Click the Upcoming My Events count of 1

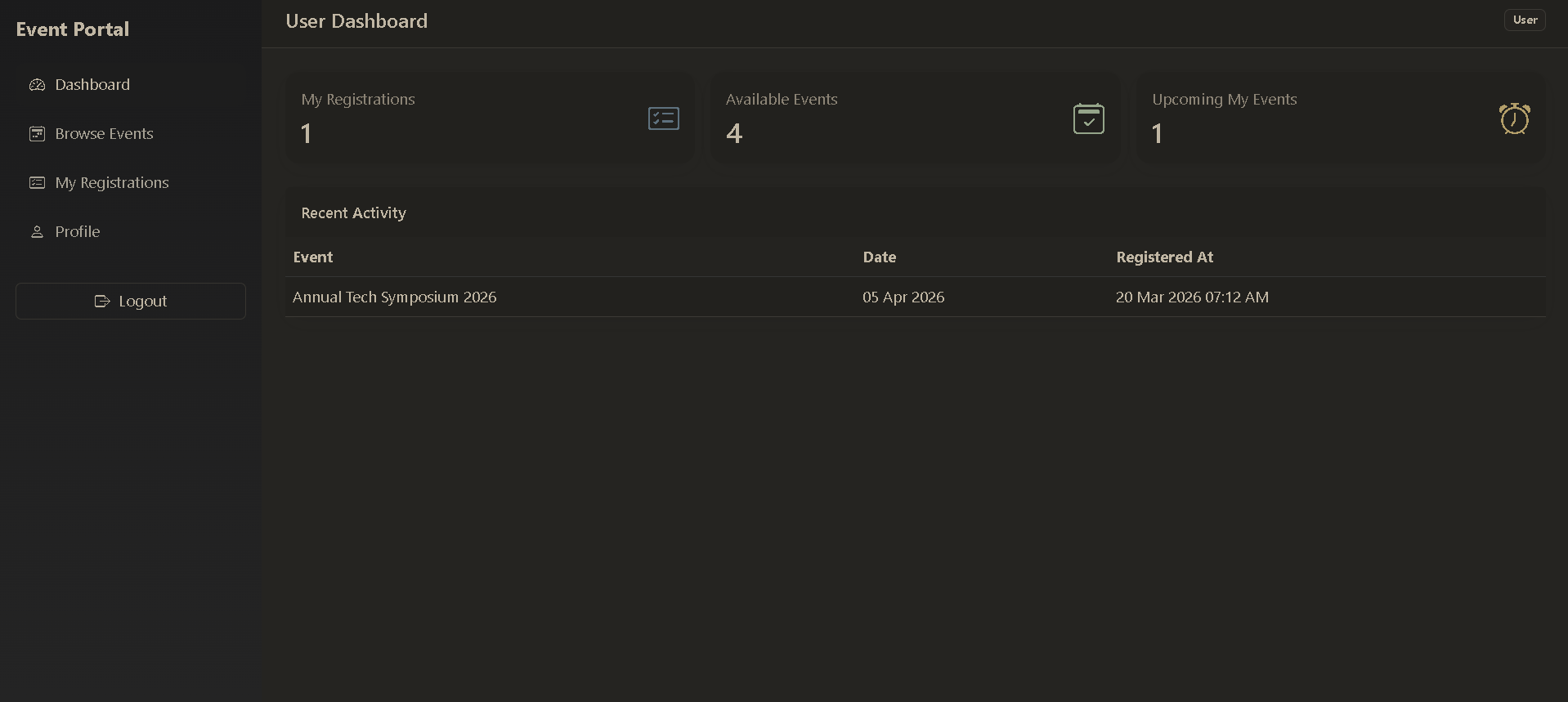(1157, 133)
